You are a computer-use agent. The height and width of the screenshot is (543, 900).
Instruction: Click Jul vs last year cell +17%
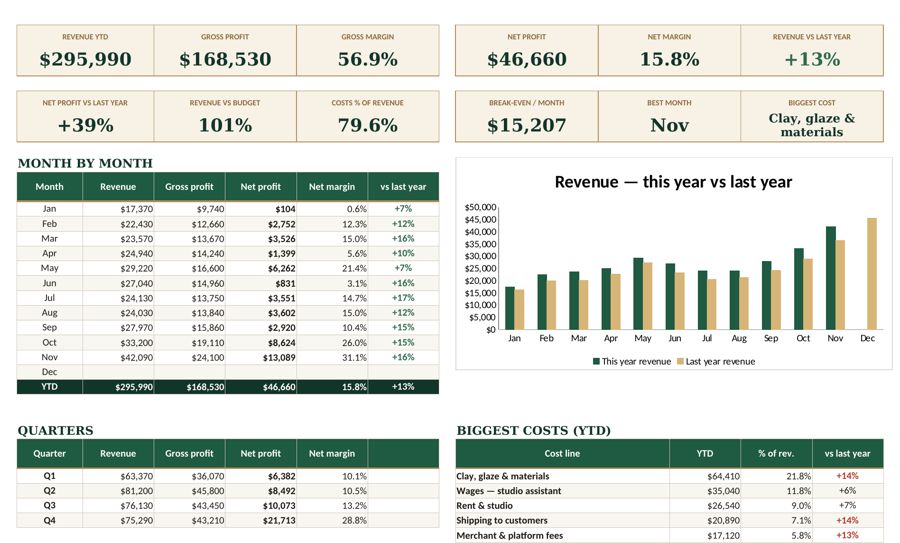tap(403, 298)
